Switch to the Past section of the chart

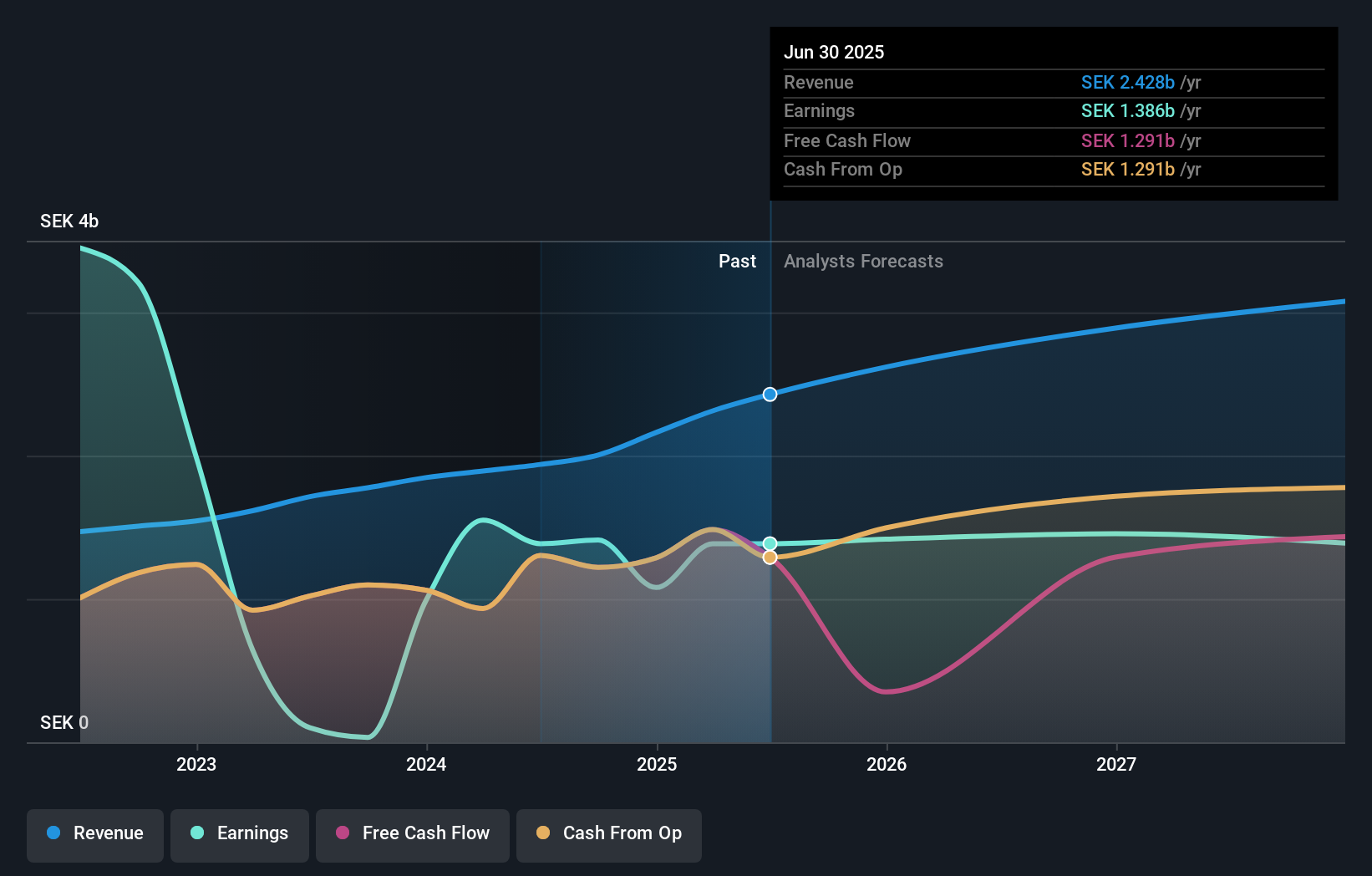[736, 261]
